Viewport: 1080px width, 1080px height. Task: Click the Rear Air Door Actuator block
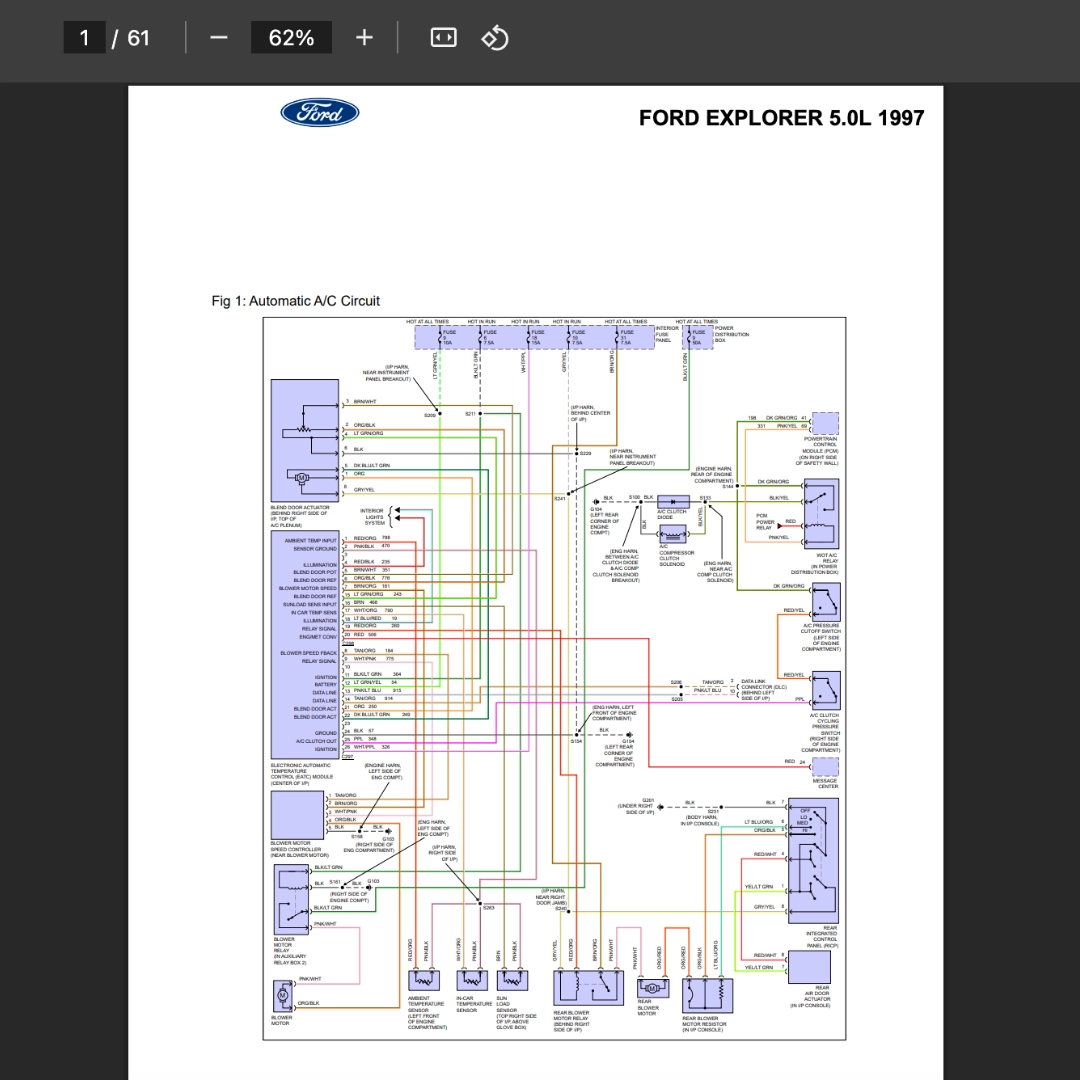coord(809,967)
